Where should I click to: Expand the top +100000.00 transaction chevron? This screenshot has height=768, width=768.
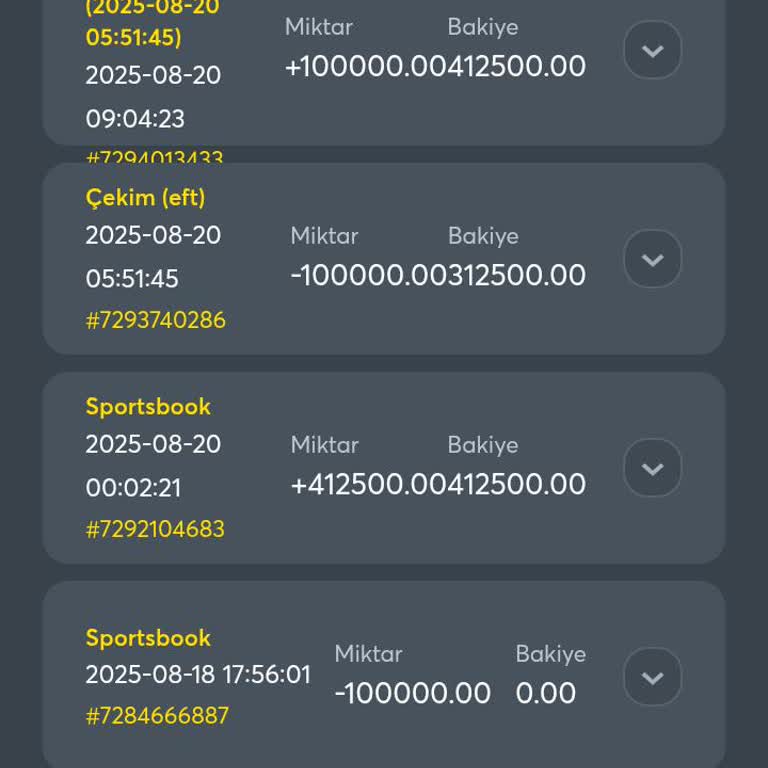tap(652, 50)
